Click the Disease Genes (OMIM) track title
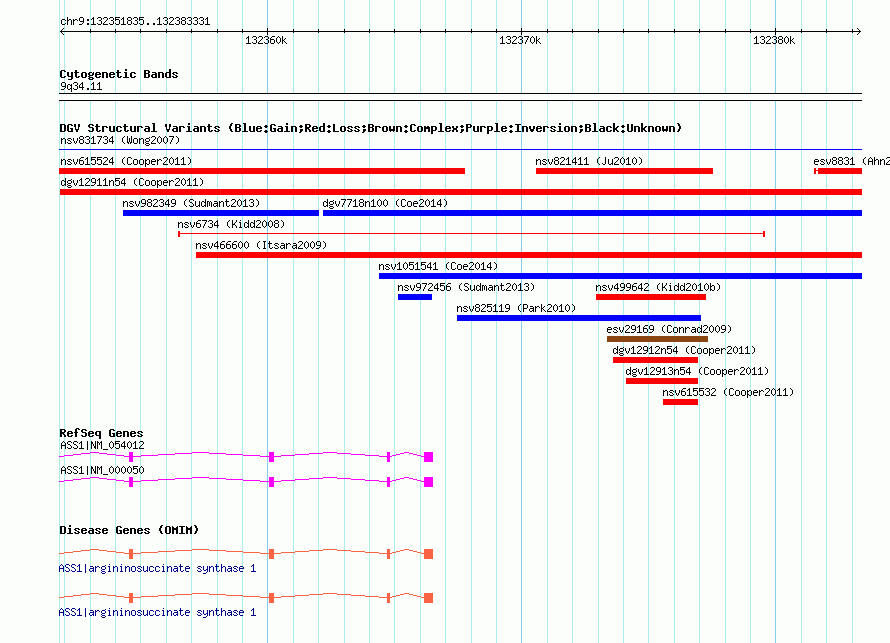Viewport: 890px width, 643px height. coord(129,530)
